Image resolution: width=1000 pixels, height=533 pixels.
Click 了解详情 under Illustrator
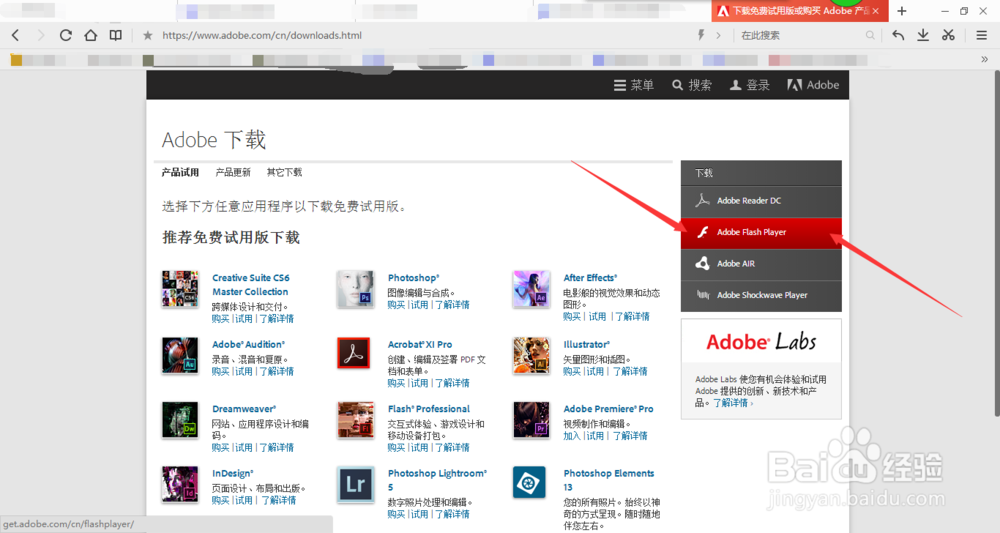[x=630, y=371]
